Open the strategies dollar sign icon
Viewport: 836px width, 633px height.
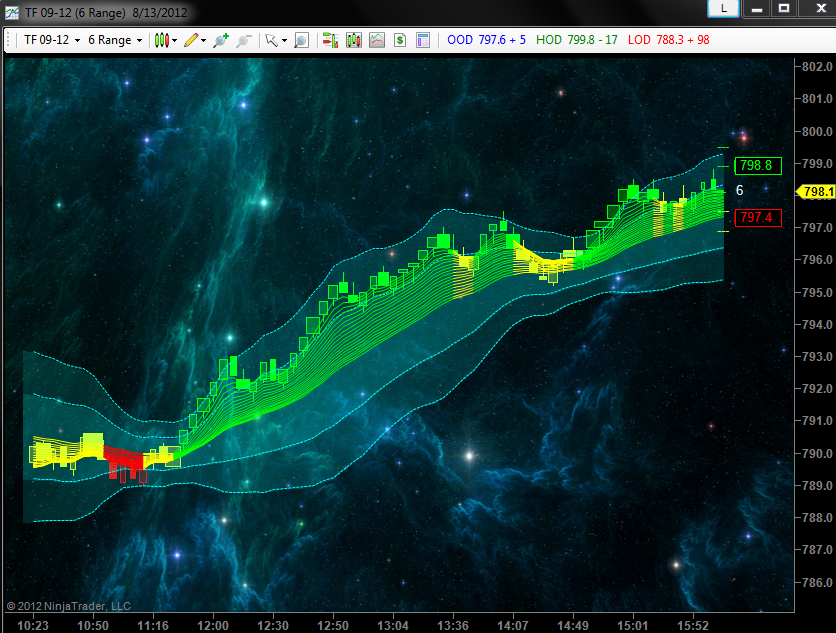click(400, 40)
